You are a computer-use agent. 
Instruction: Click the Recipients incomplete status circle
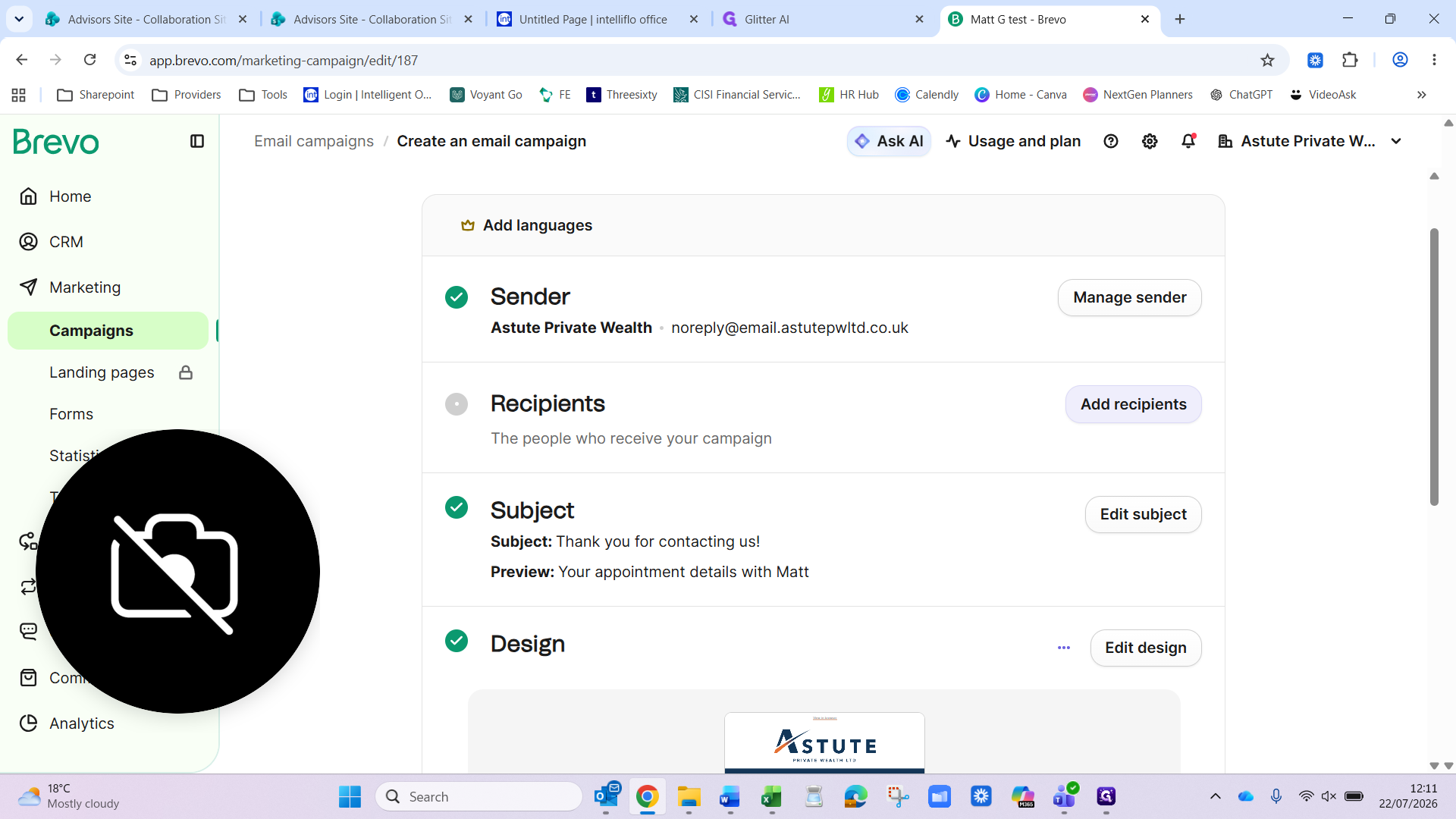[457, 404]
